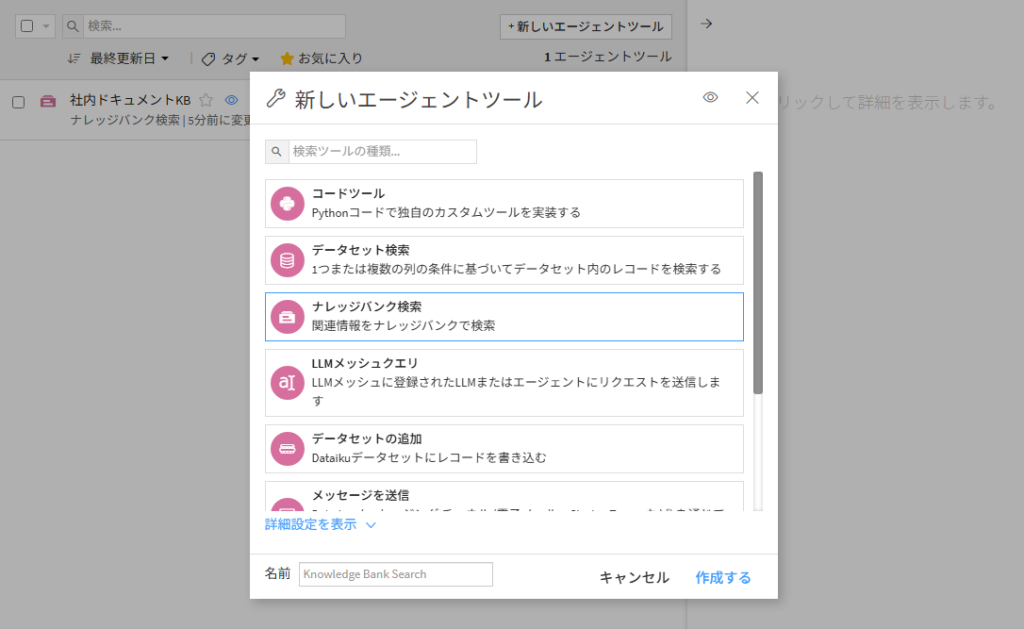Screen dimensions: 1024x629
Task: Click the eye icon in dialog header
Action: [x=710, y=98]
